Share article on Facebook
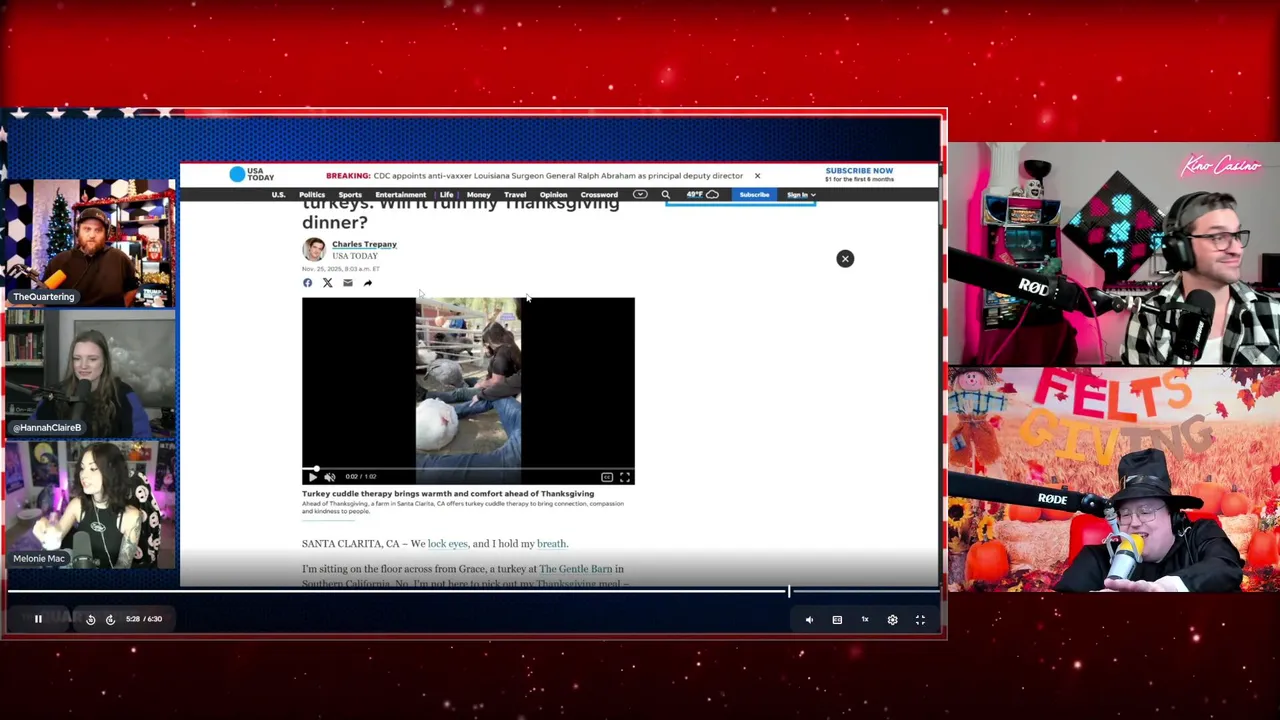Screen dimensions: 1280x720 click(x=307, y=283)
